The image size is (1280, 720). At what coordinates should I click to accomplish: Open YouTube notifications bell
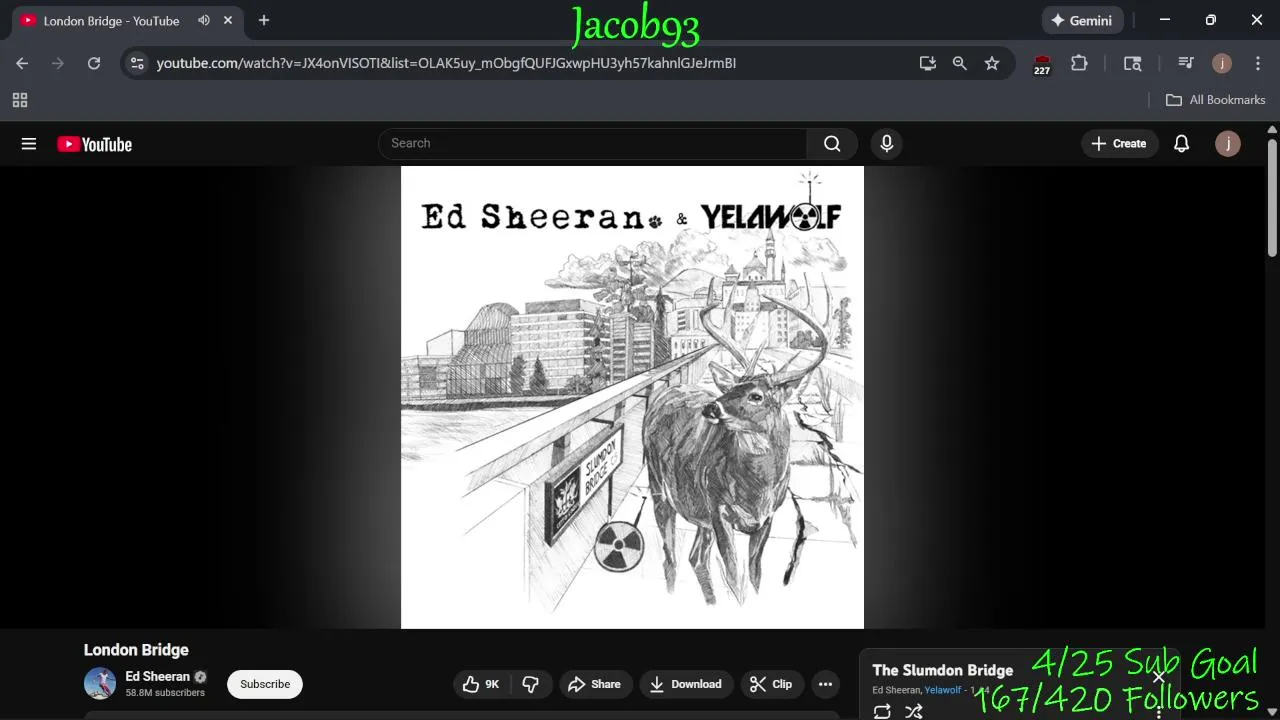coord(1181,144)
